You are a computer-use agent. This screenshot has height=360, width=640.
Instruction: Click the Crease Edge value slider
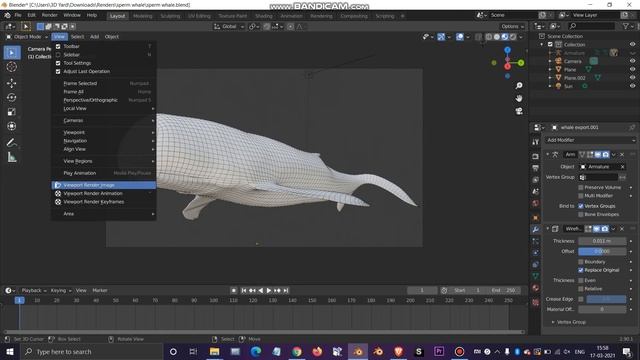[606, 299]
